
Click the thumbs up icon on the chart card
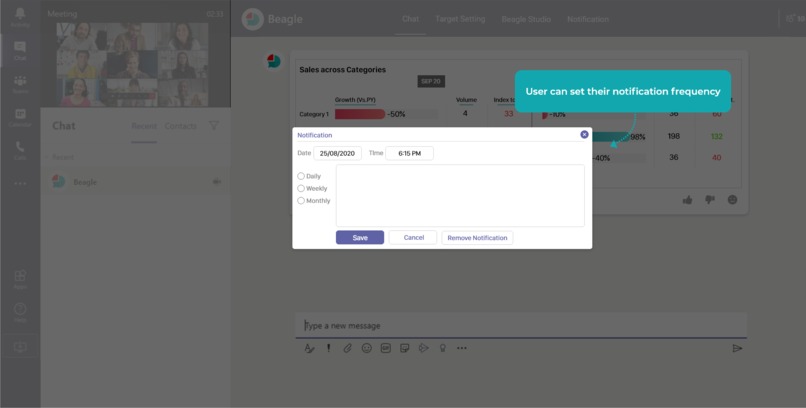(687, 200)
